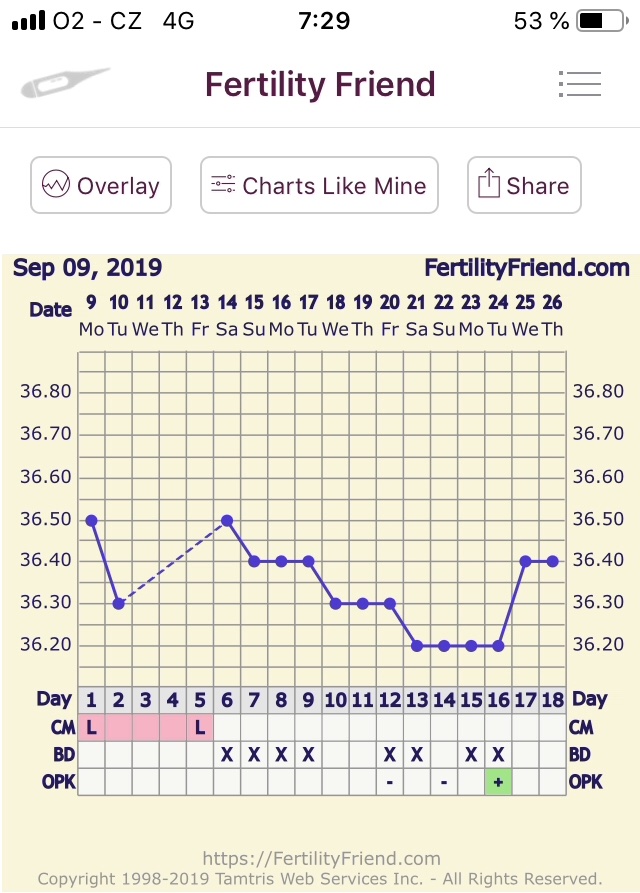
Task: Tap the Share export icon
Action: [x=488, y=185]
